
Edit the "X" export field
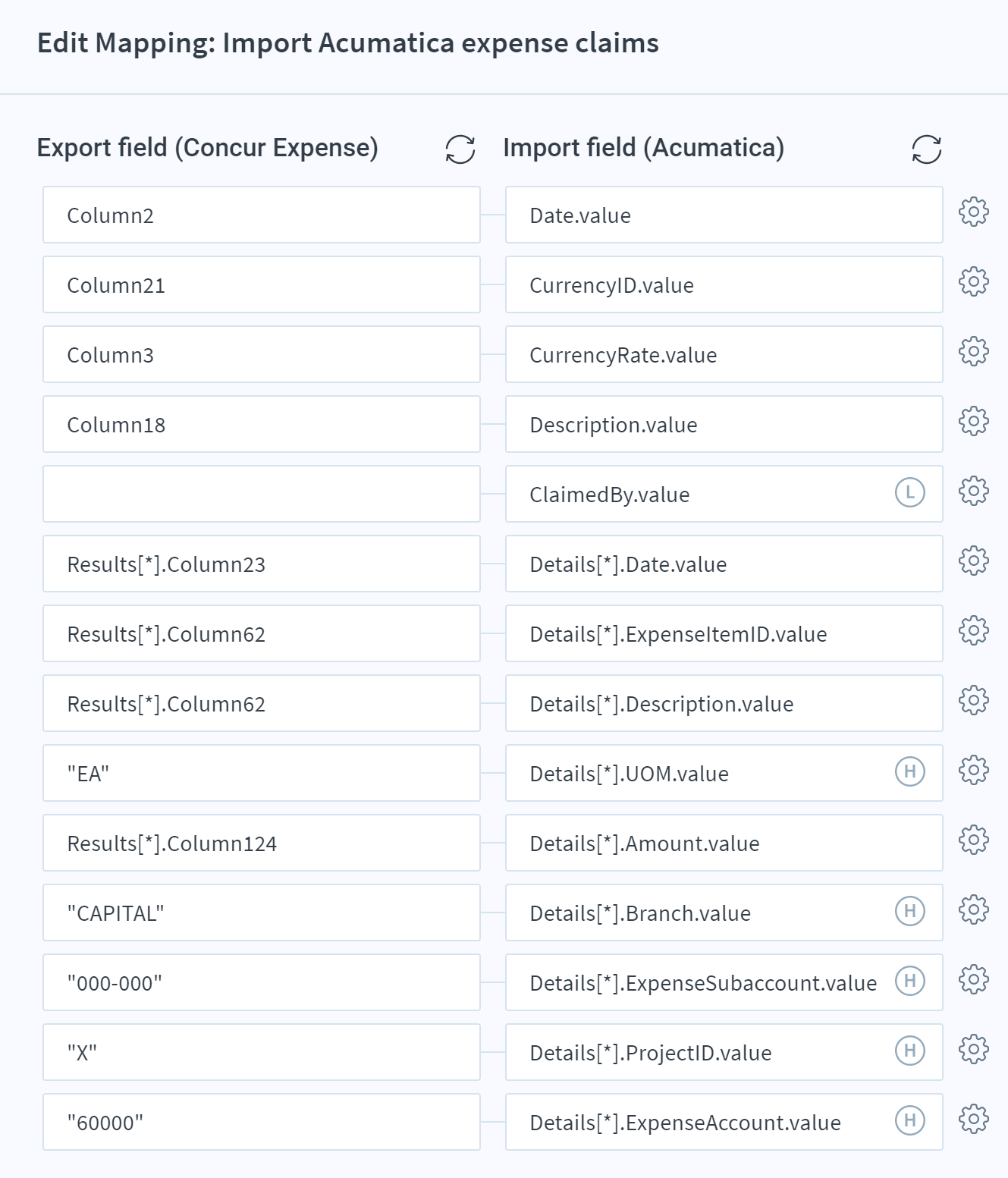point(262,1052)
